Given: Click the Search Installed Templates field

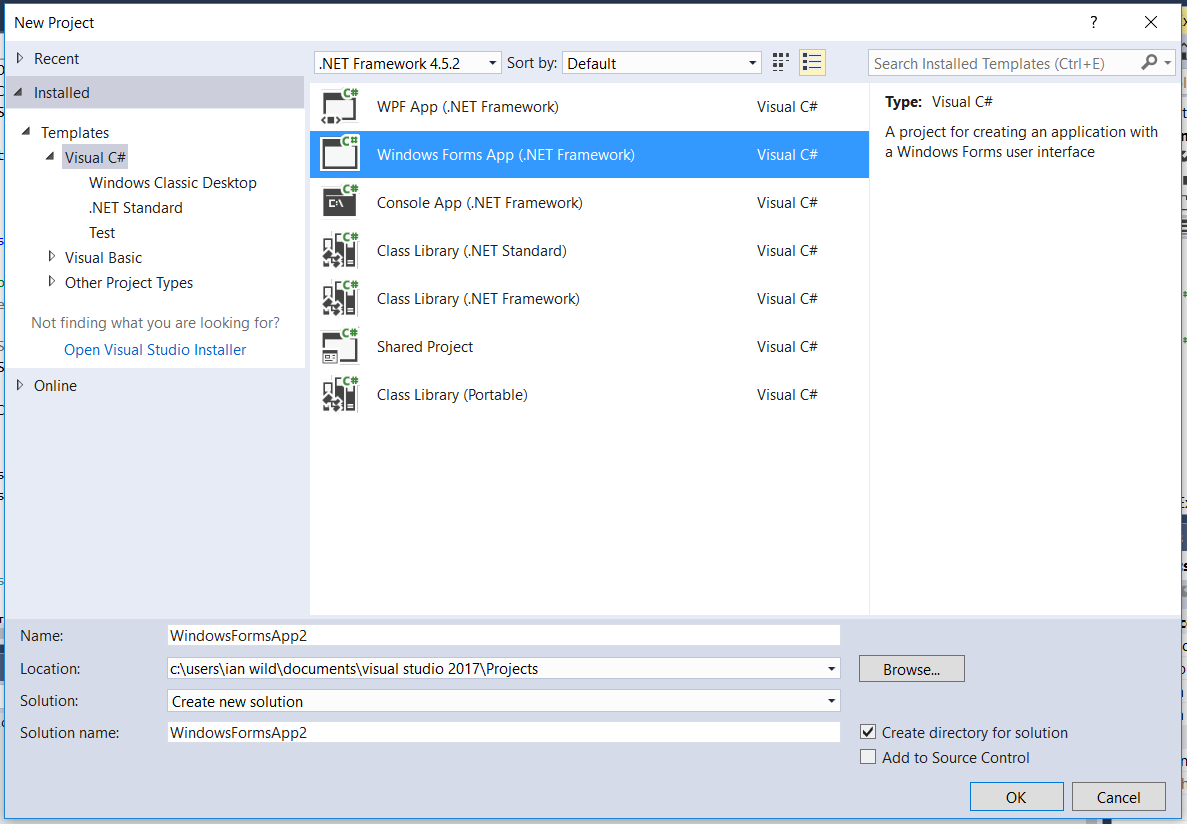Looking at the screenshot, I should coord(1005,63).
